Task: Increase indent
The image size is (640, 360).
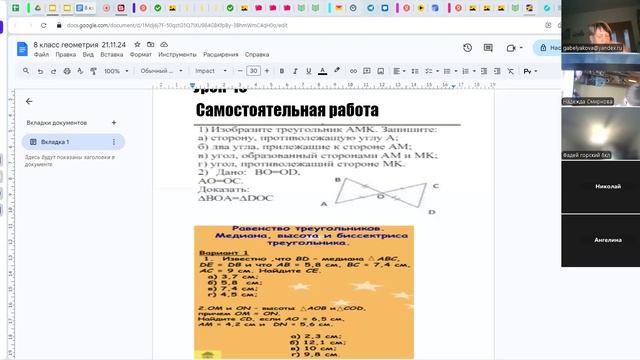Action: click(x=497, y=71)
